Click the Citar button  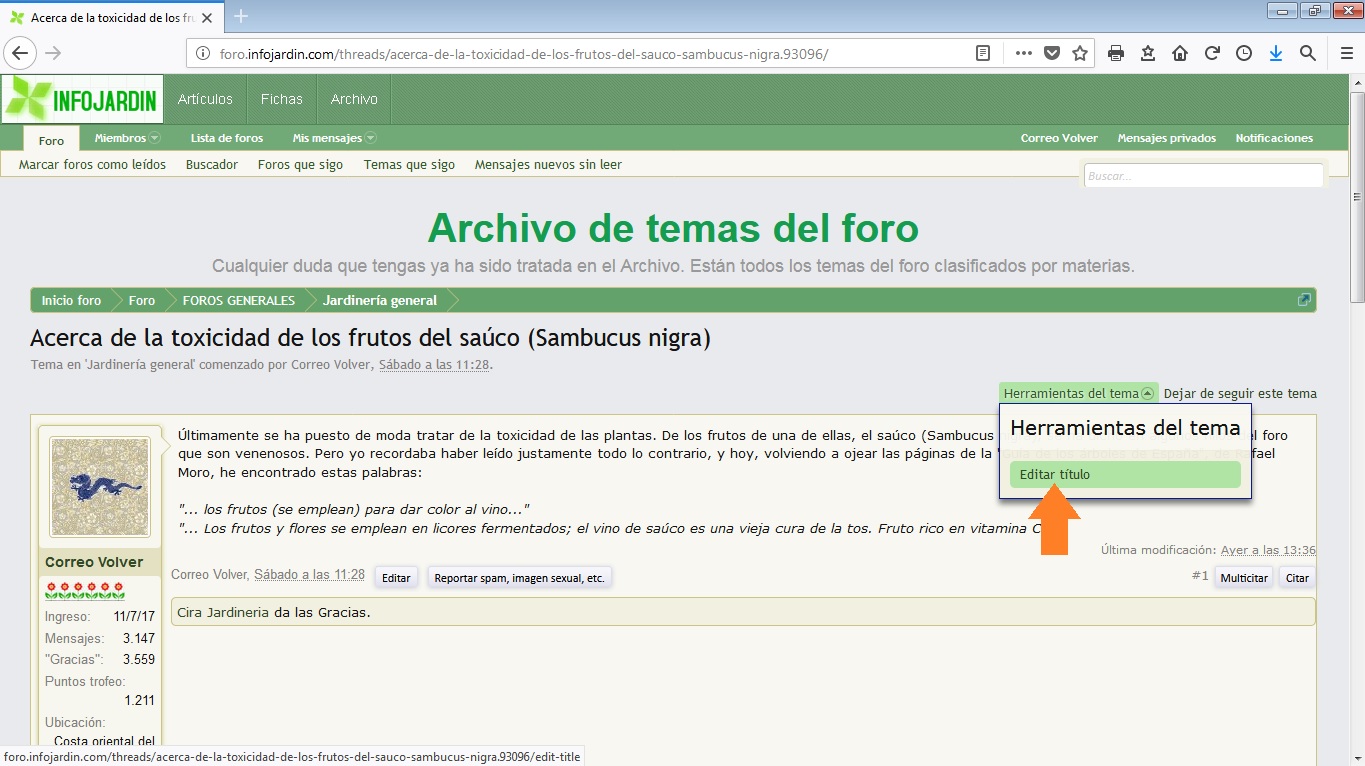[1297, 578]
